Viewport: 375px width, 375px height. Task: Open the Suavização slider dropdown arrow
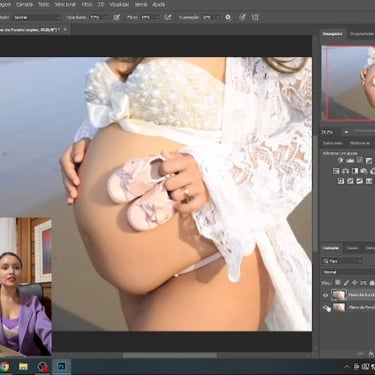click(218, 17)
